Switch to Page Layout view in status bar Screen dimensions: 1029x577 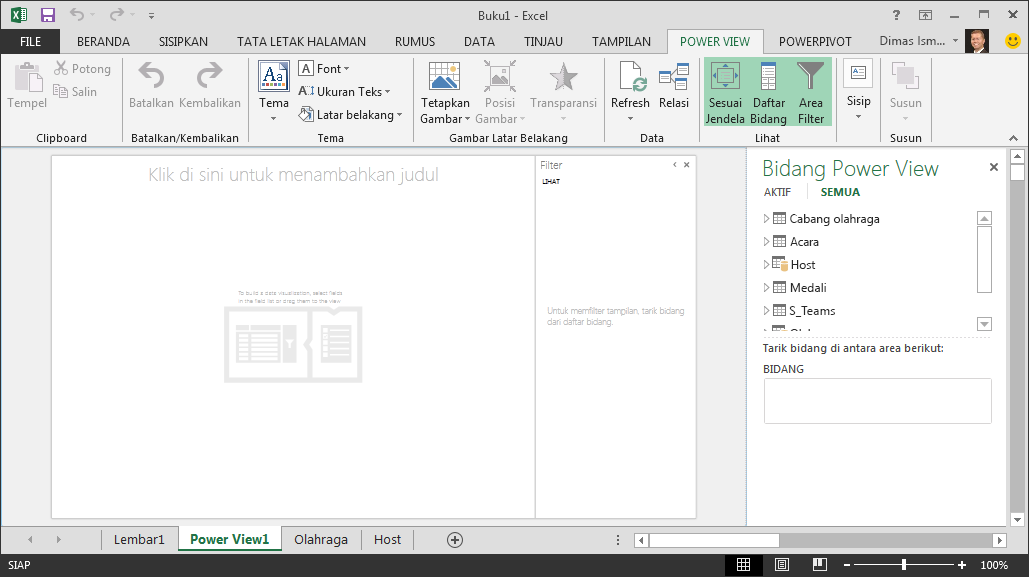click(782, 565)
